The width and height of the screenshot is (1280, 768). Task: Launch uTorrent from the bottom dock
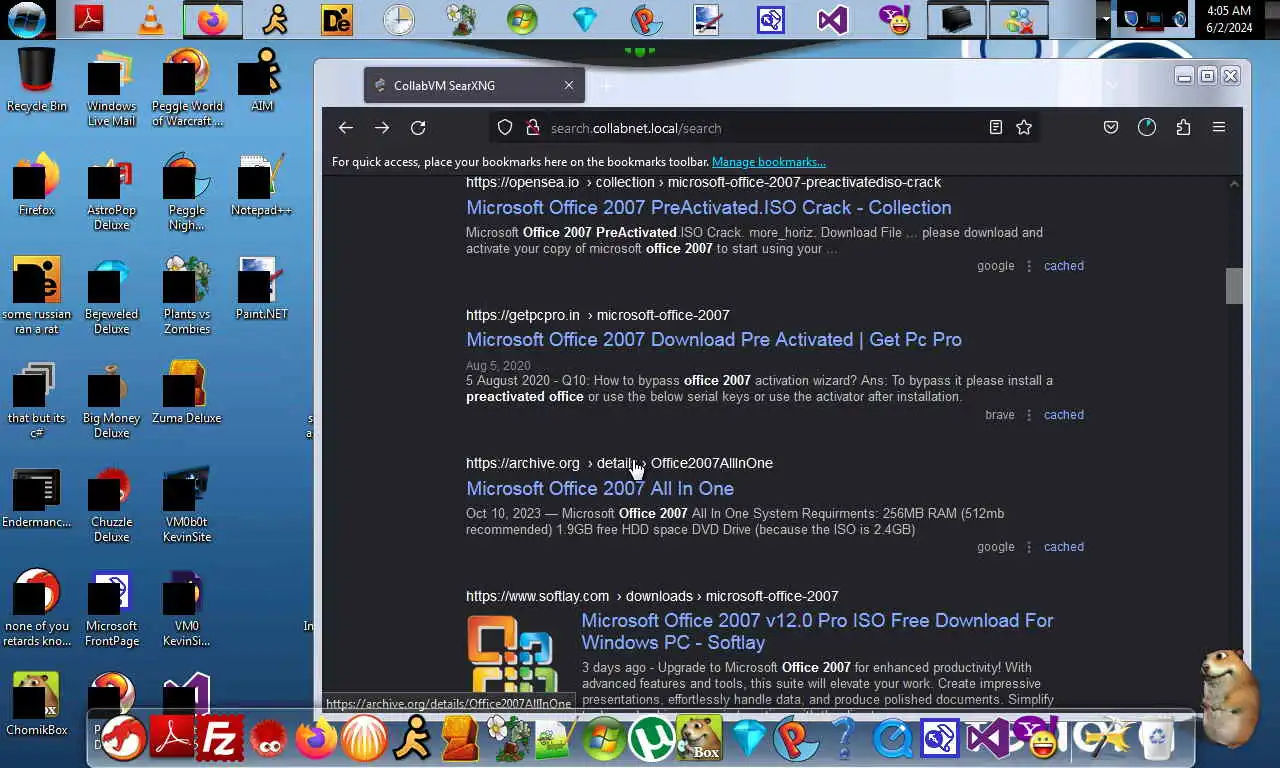(651, 741)
